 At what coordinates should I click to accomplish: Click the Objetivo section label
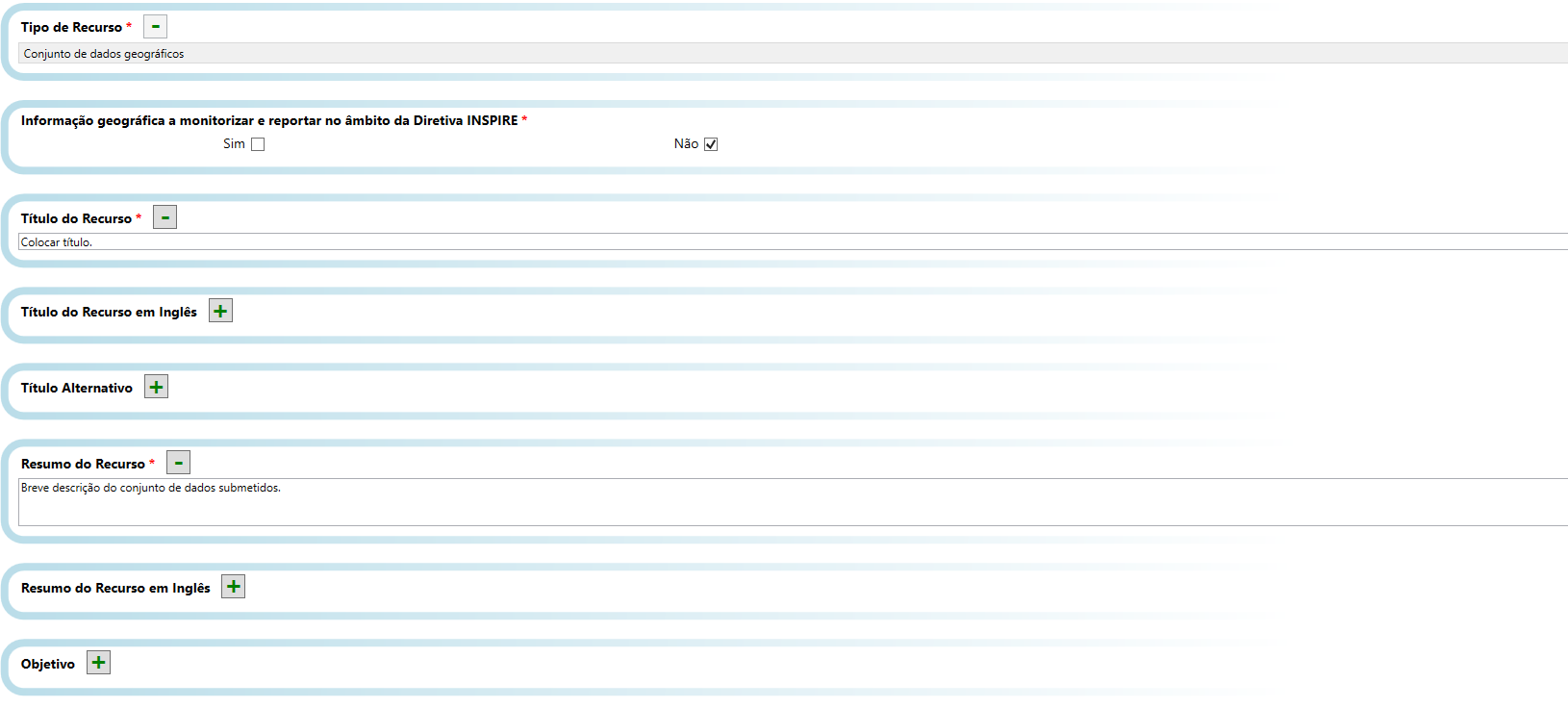(x=48, y=665)
